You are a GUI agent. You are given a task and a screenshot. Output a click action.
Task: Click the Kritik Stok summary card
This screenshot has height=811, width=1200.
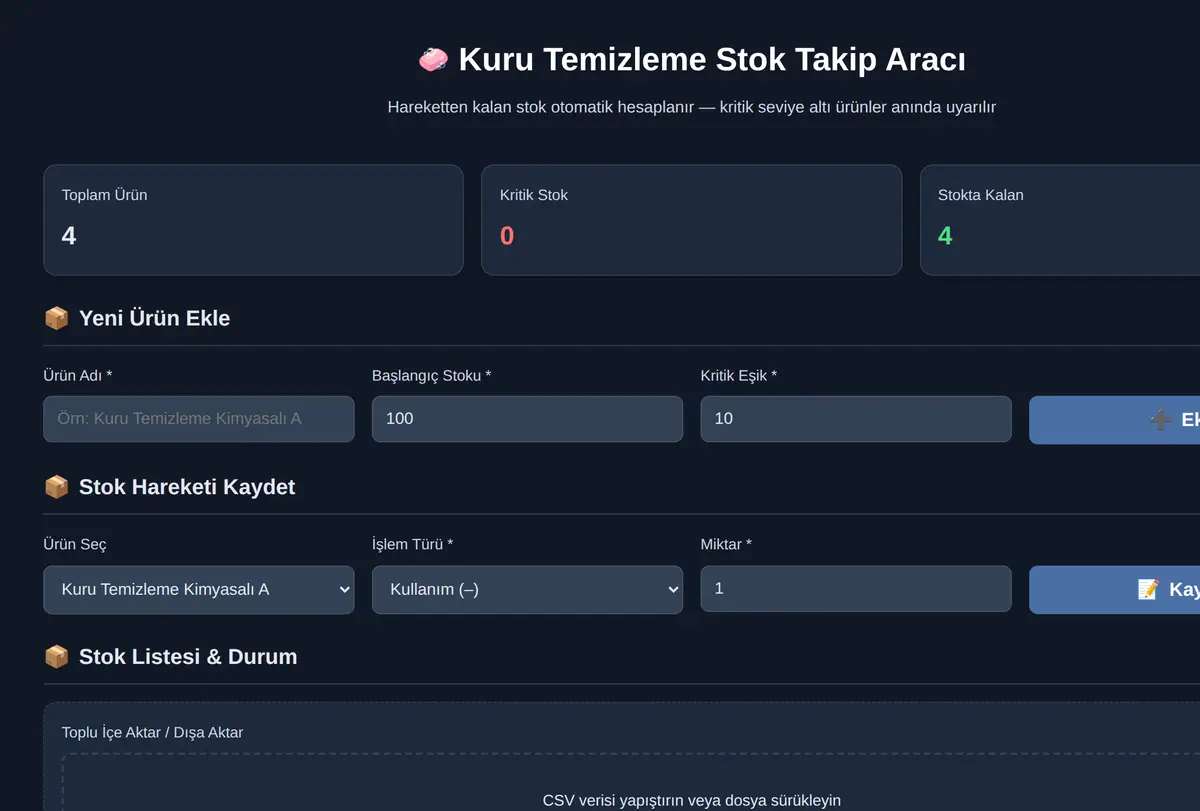692,220
